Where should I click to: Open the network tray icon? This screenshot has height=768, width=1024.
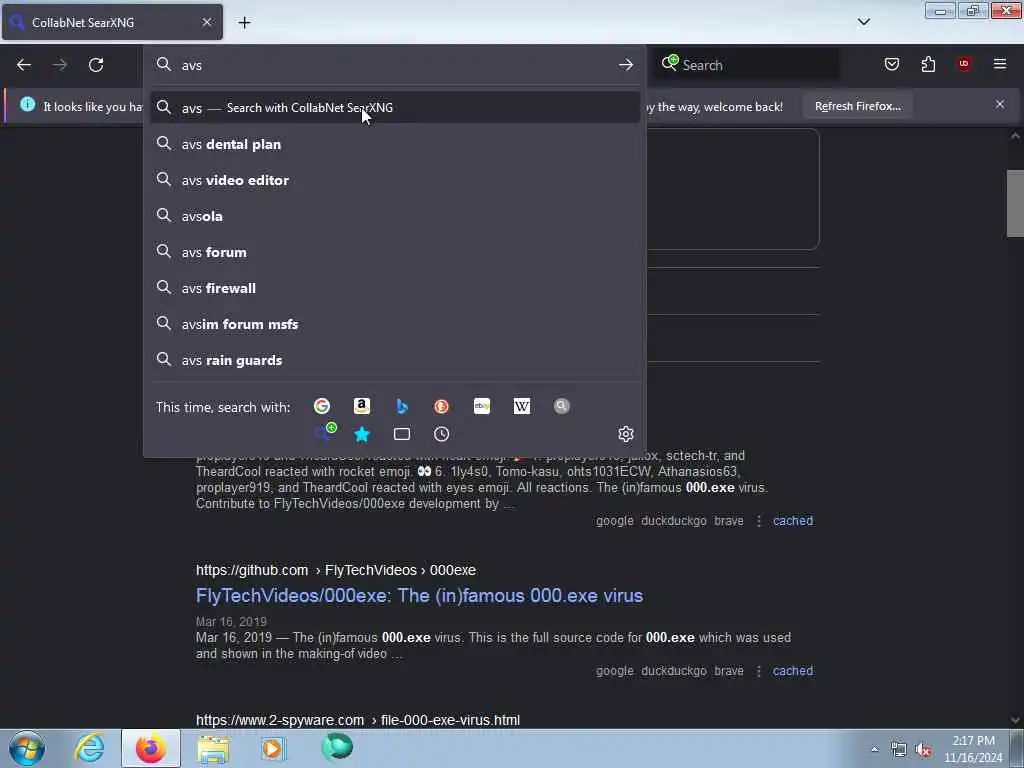click(899, 750)
